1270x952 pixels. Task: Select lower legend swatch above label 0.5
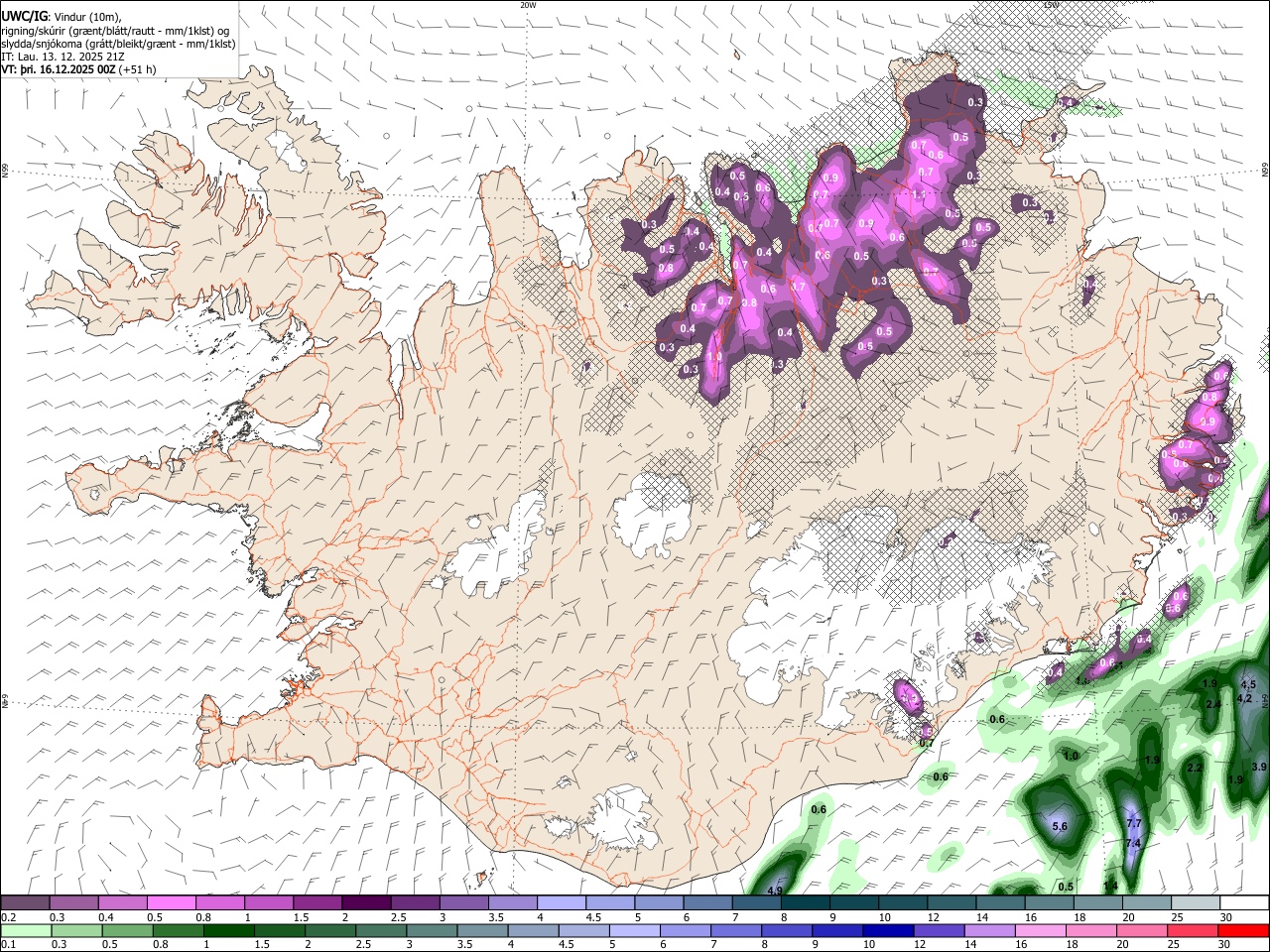[127, 930]
